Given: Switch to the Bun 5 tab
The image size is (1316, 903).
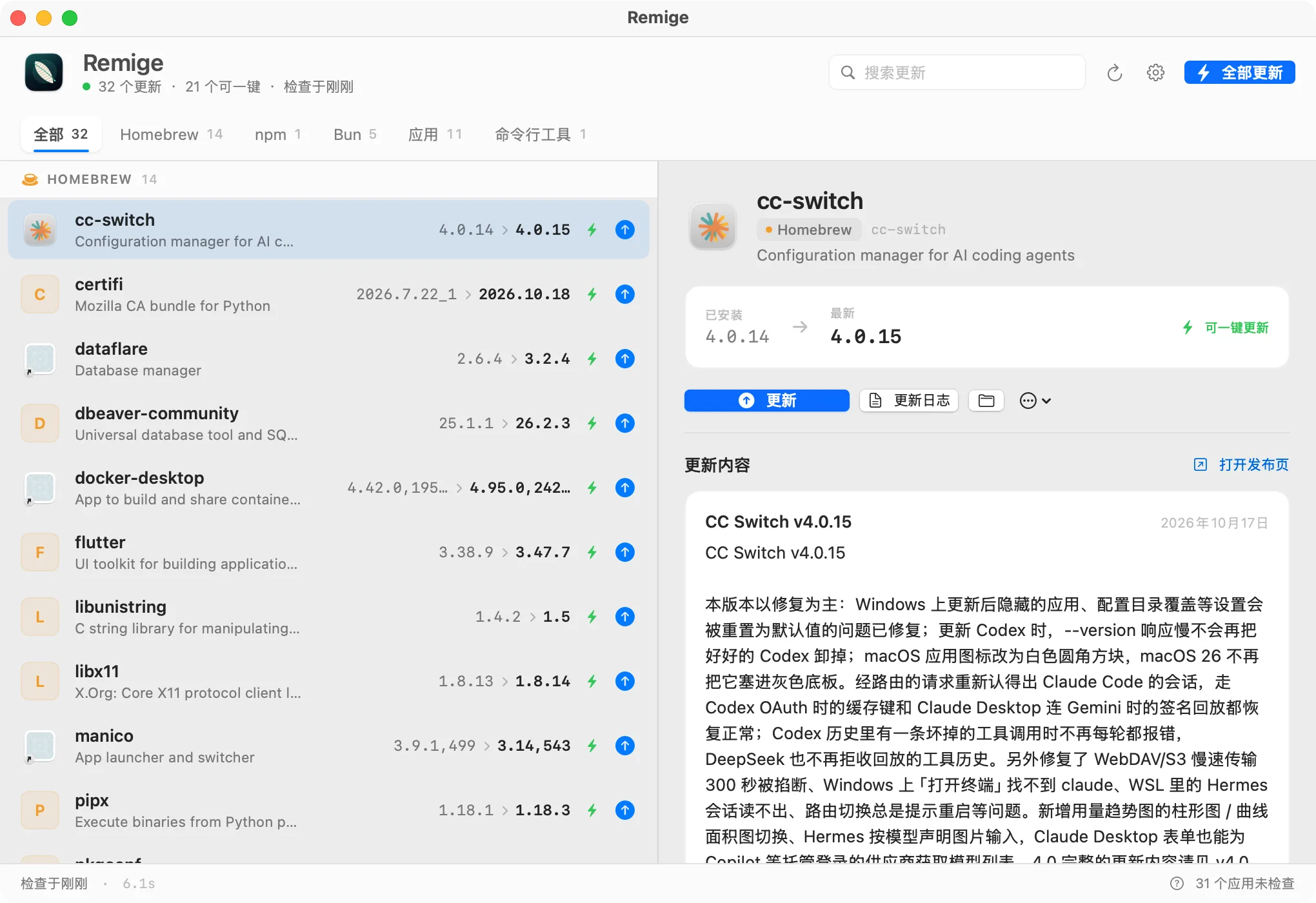Looking at the screenshot, I should [x=355, y=134].
